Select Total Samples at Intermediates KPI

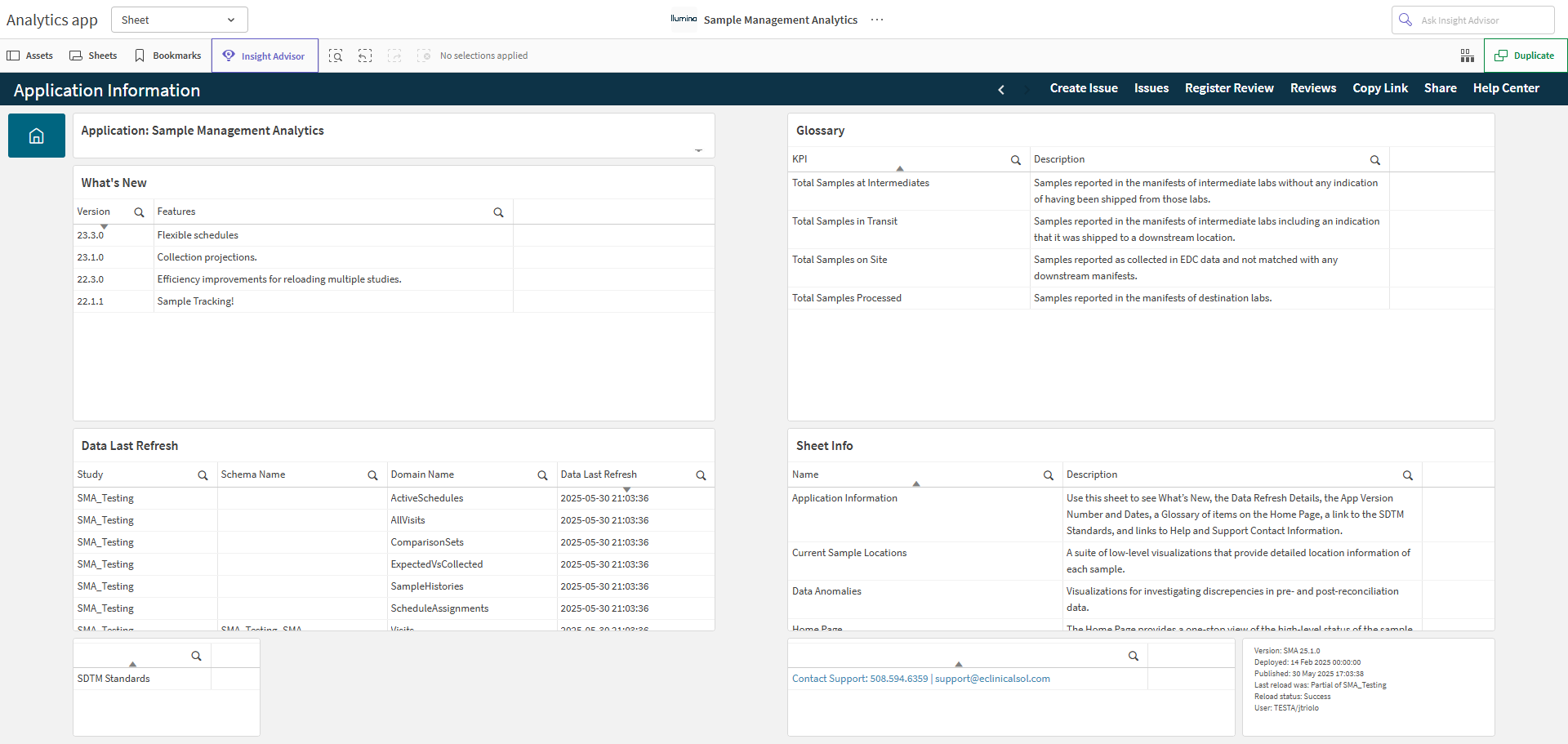(x=861, y=183)
